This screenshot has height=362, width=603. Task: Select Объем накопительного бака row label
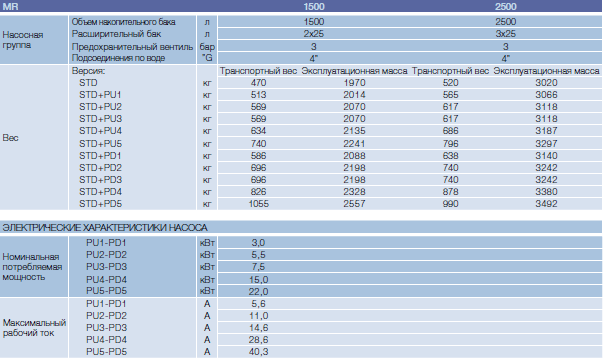123,22
